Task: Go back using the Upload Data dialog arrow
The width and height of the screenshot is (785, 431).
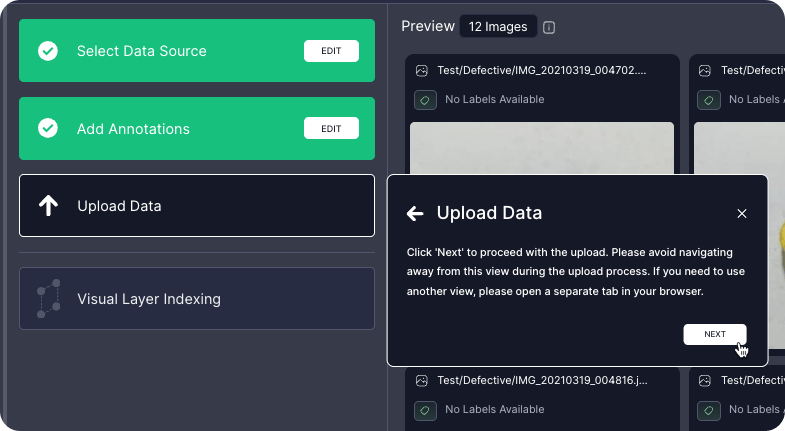Action: pyautogui.click(x=415, y=214)
